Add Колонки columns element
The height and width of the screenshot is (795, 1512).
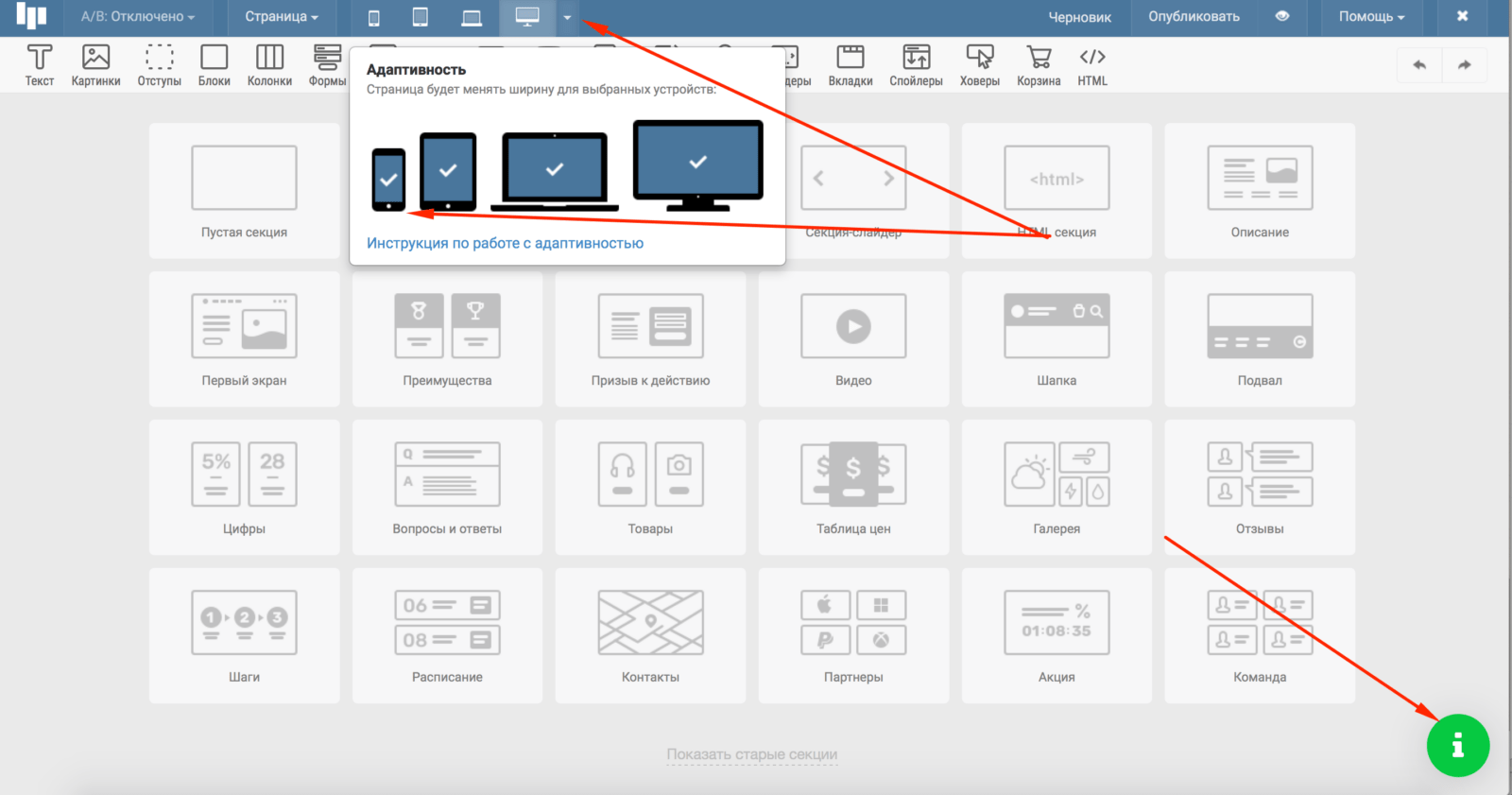click(269, 65)
